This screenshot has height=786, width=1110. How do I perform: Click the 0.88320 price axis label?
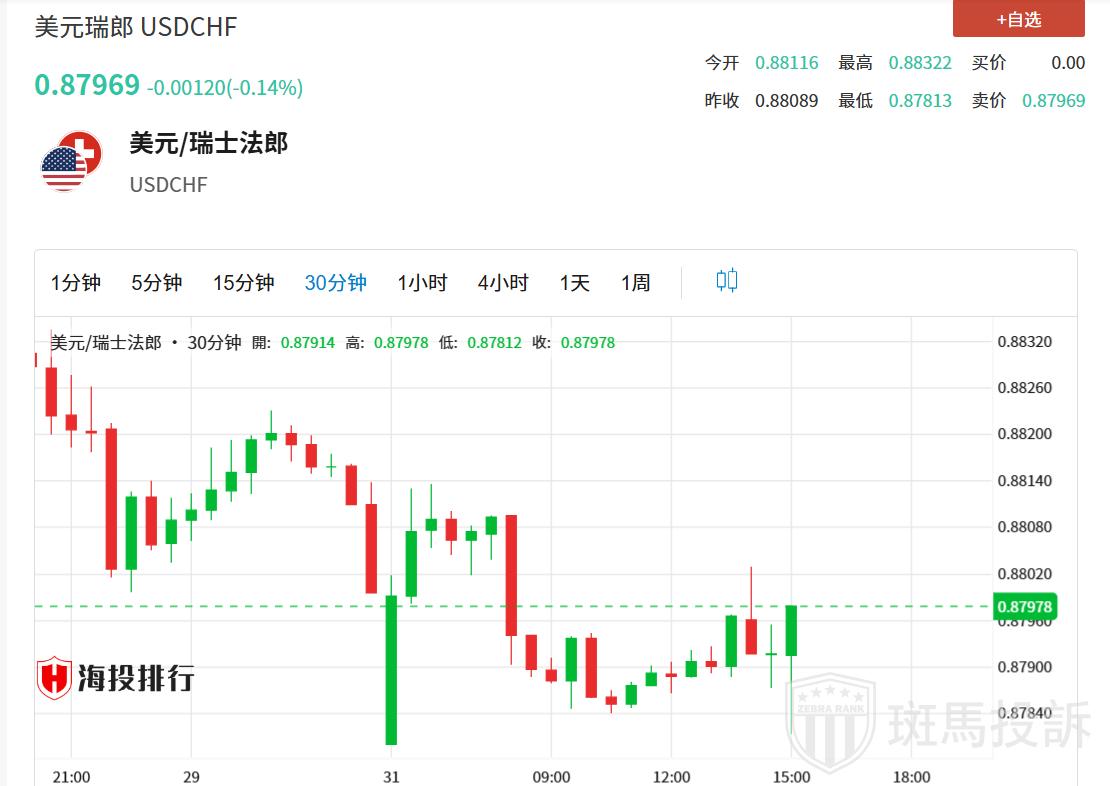pos(1024,342)
